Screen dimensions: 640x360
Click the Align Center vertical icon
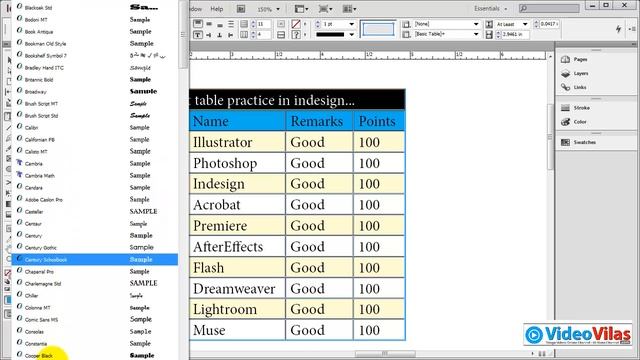[209, 24]
